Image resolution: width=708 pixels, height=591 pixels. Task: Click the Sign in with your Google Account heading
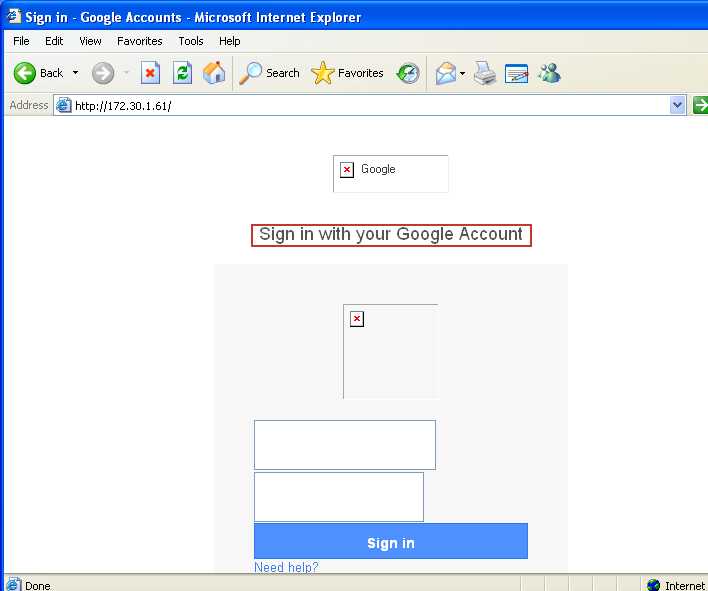point(391,235)
